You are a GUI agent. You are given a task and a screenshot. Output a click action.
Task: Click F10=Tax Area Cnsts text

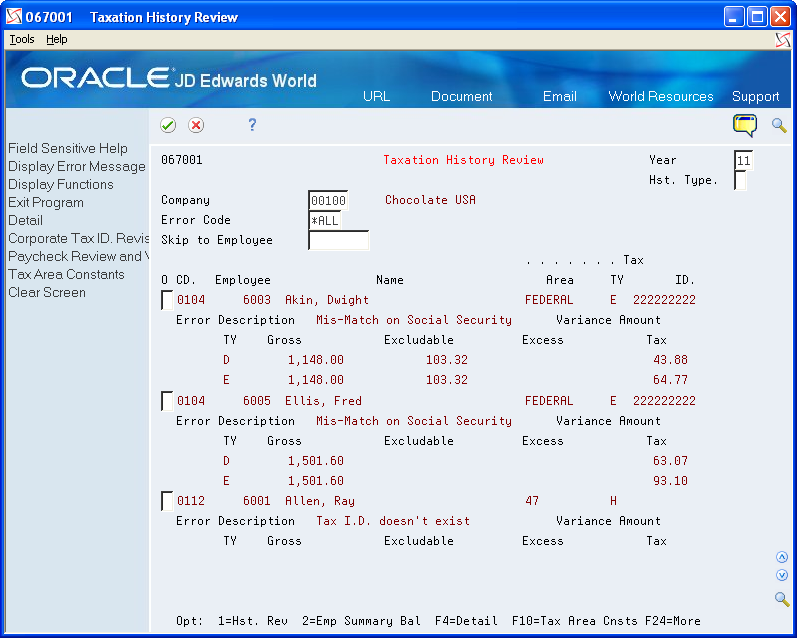pyautogui.click(x=575, y=621)
